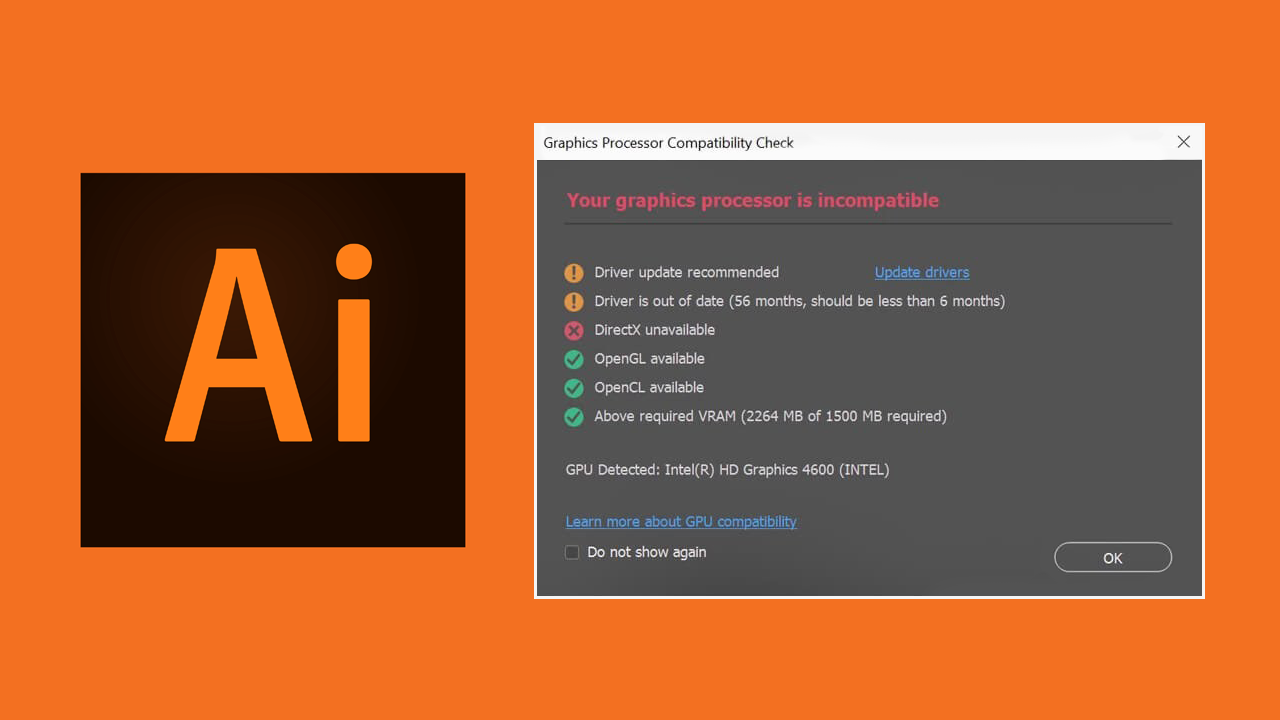Click the Adobe Illustrator Ai logo

(x=273, y=360)
